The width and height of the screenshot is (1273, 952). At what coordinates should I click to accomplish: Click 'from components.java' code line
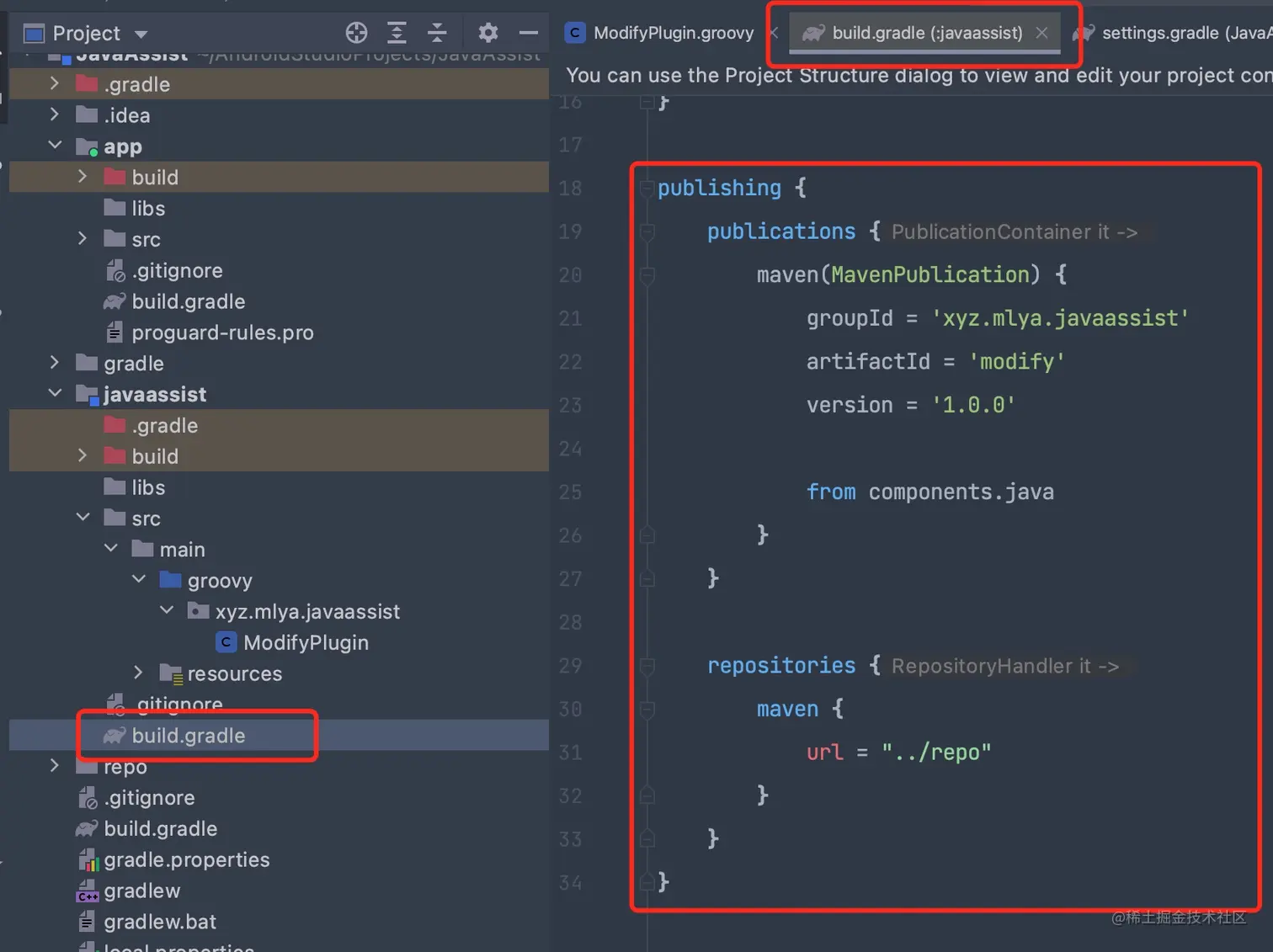coord(929,492)
